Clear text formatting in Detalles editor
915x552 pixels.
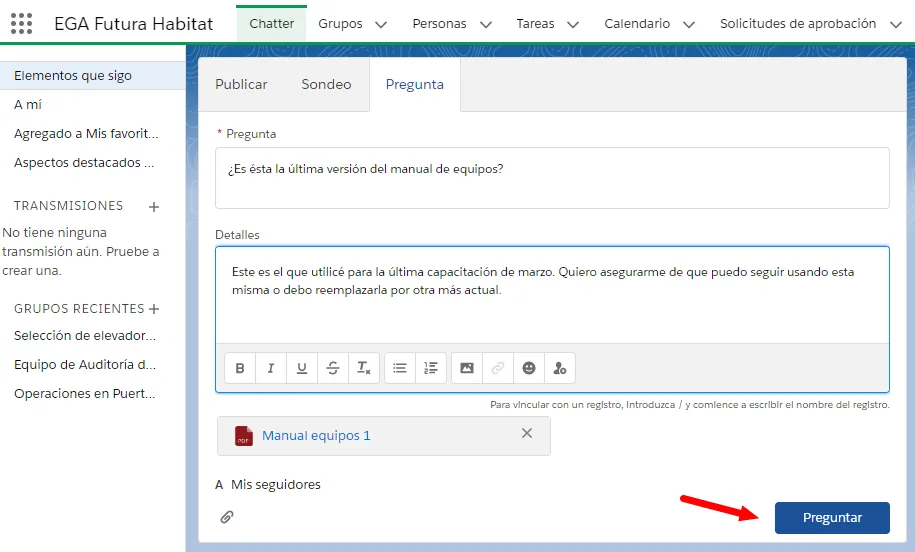click(x=364, y=368)
